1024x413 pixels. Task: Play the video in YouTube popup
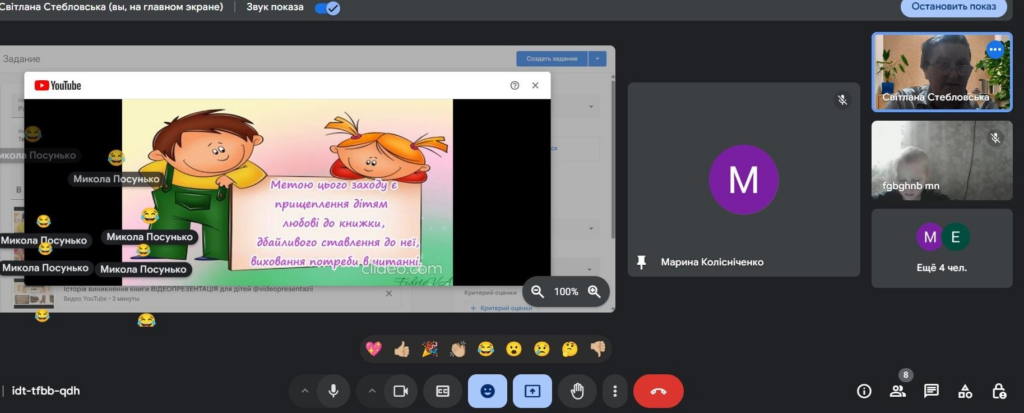pos(287,192)
